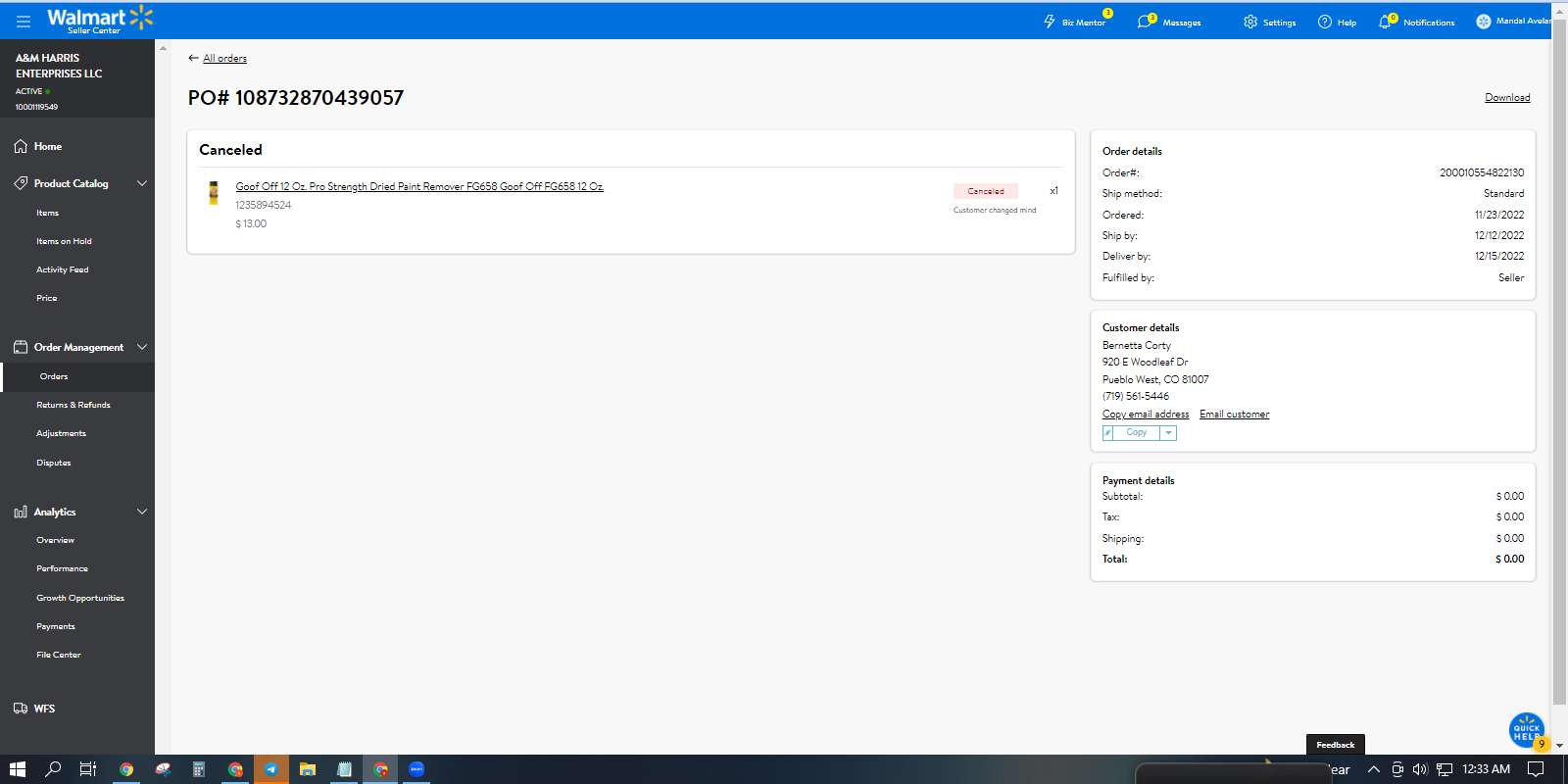1568x784 pixels.
Task: Click Copy email address link
Action: tap(1146, 415)
